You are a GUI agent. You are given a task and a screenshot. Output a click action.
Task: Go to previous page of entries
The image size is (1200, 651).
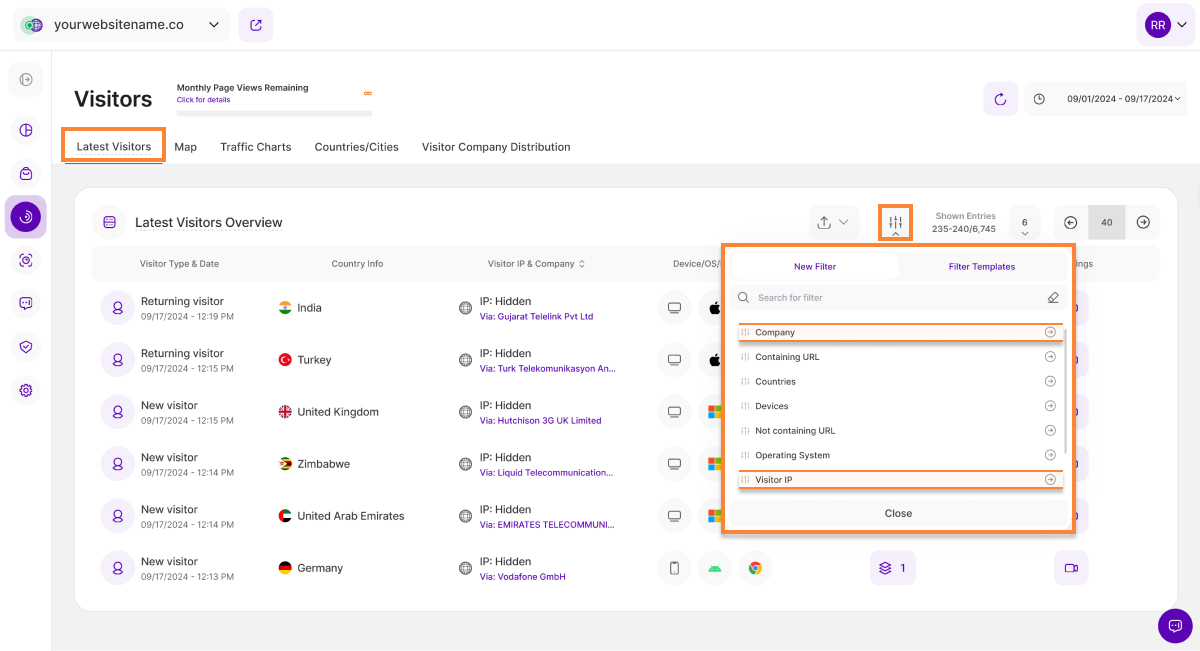1070,222
